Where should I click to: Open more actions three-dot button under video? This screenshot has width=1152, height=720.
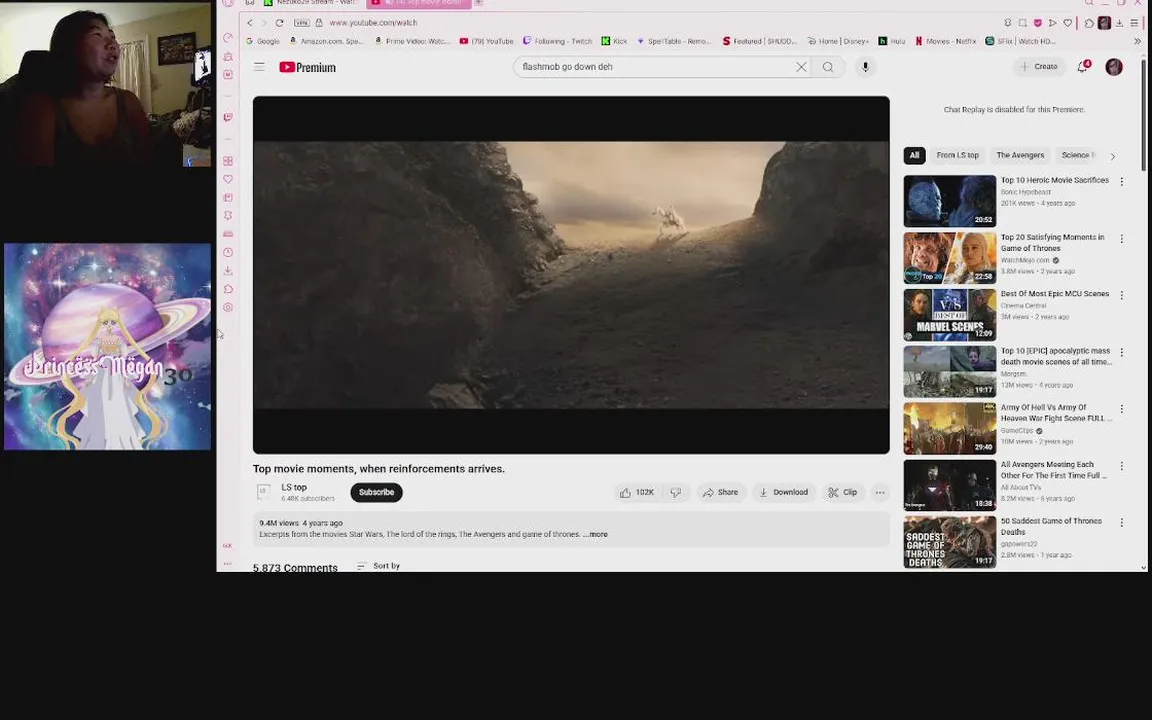click(880, 492)
